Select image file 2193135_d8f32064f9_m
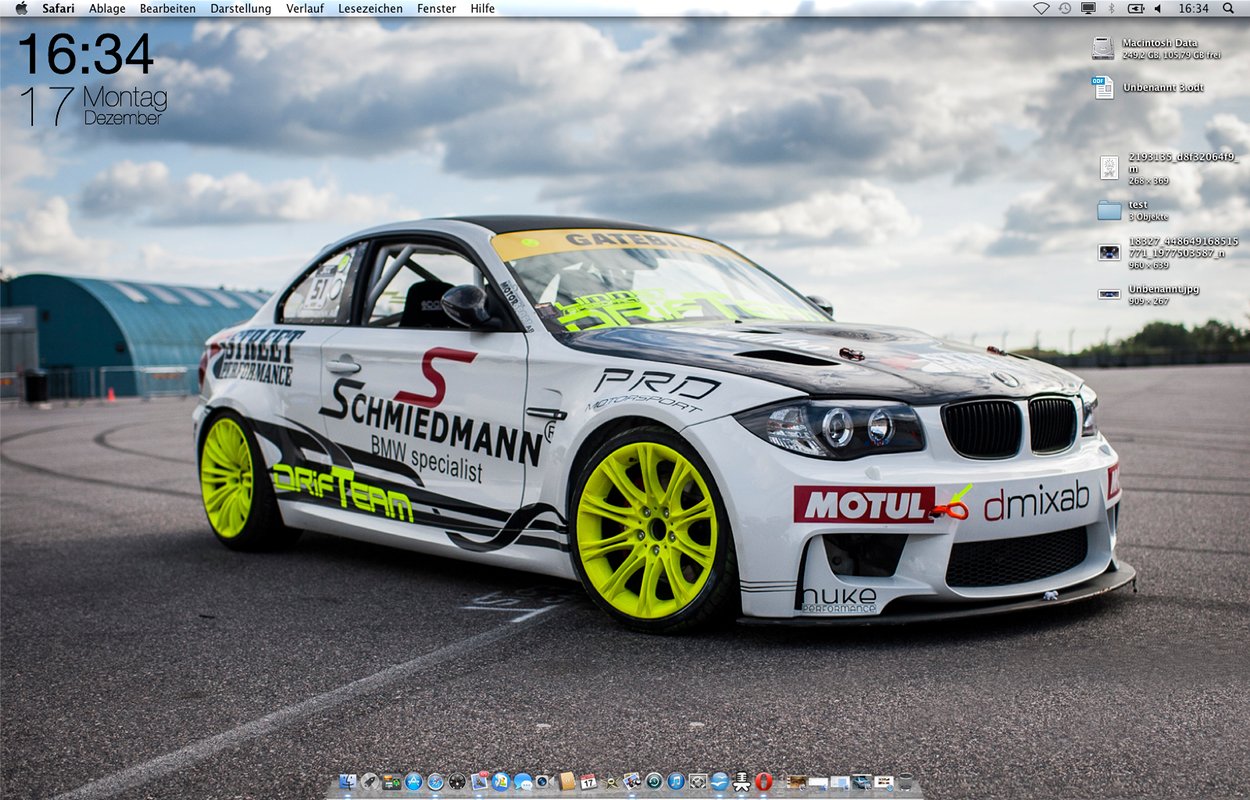Image resolution: width=1250 pixels, height=800 pixels. (x=1109, y=167)
